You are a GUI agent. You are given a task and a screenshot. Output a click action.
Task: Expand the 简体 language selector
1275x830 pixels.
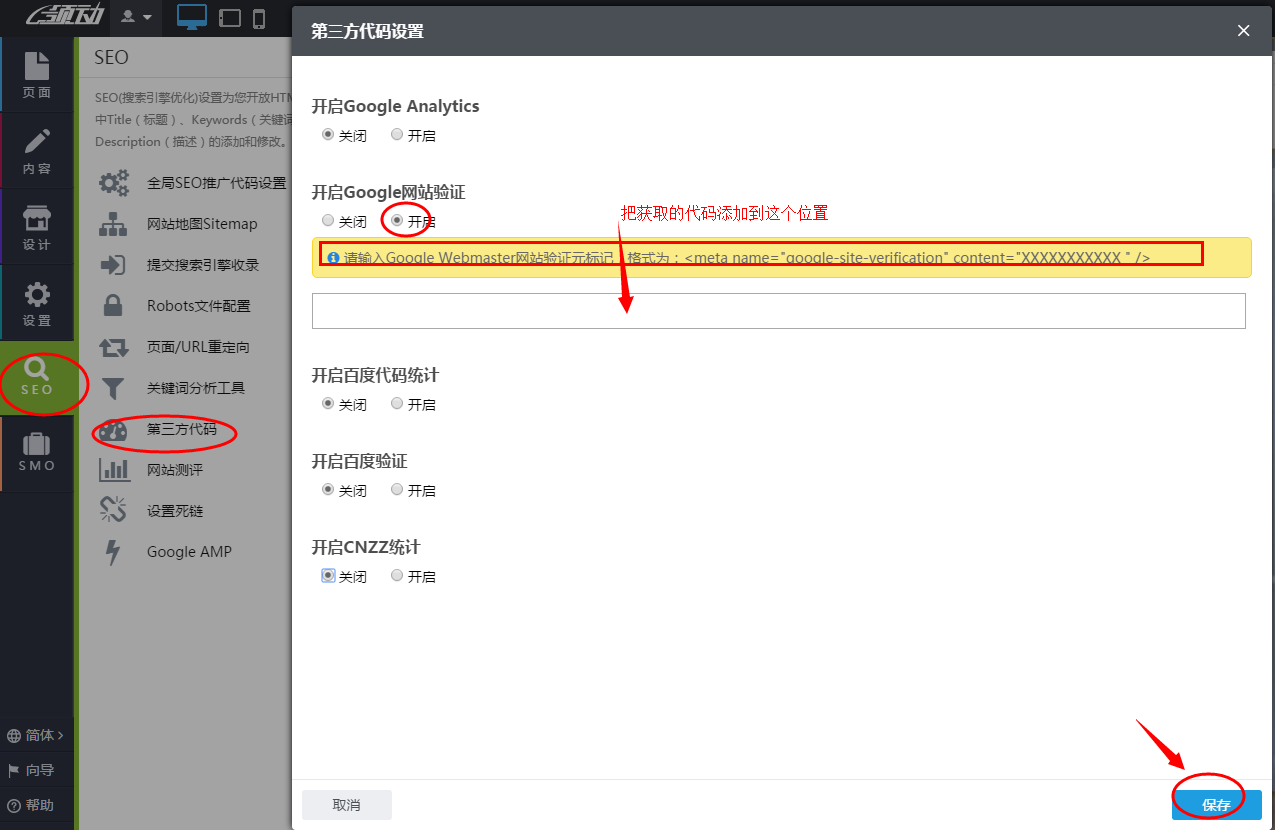(x=36, y=734)
